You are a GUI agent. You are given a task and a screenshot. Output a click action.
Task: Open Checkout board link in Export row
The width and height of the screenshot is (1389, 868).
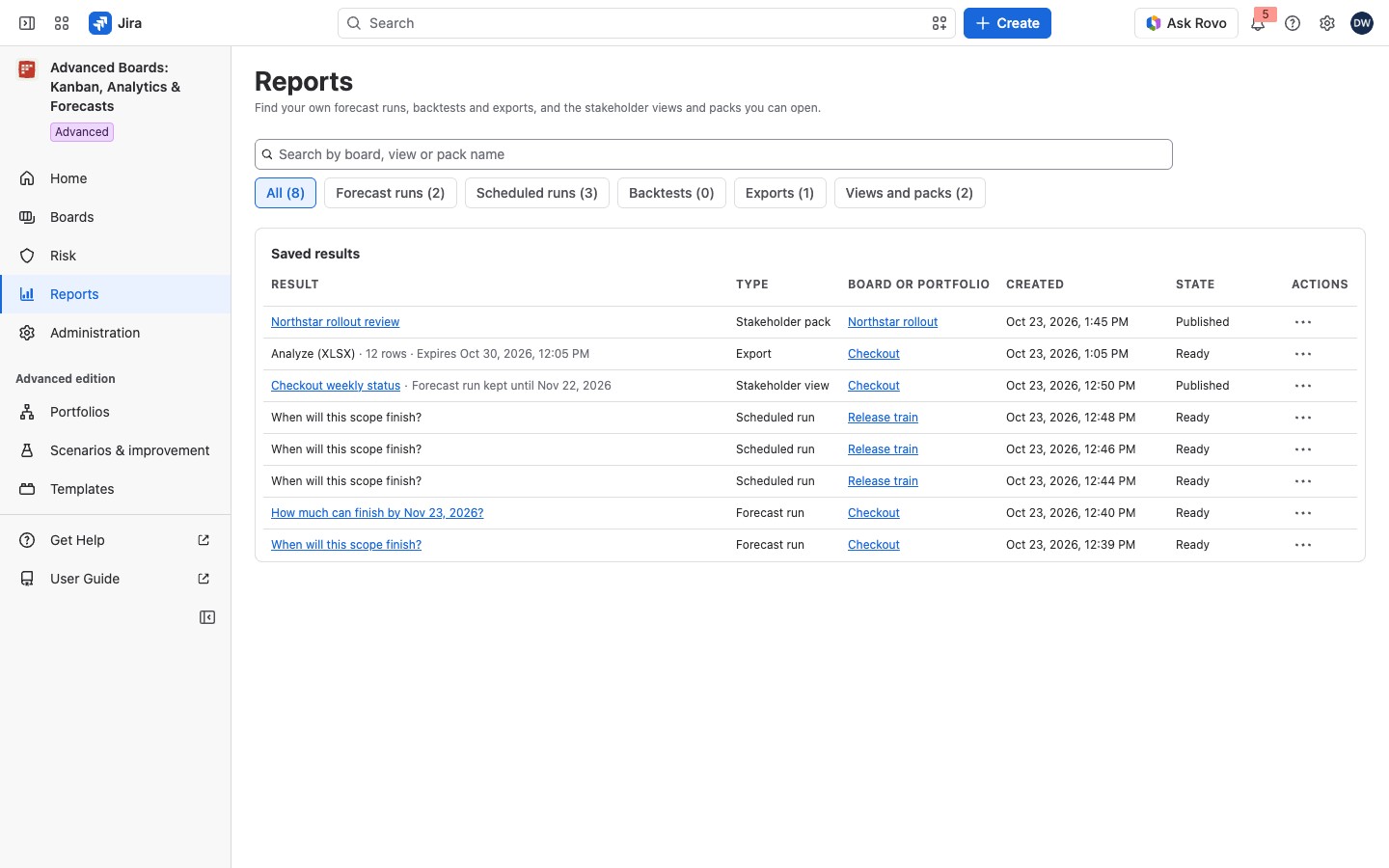874,354
